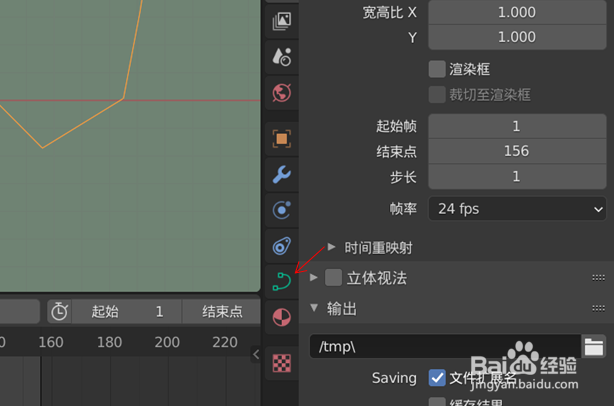
Task: Collapse the 输出 panel
Action: (314, 308)
